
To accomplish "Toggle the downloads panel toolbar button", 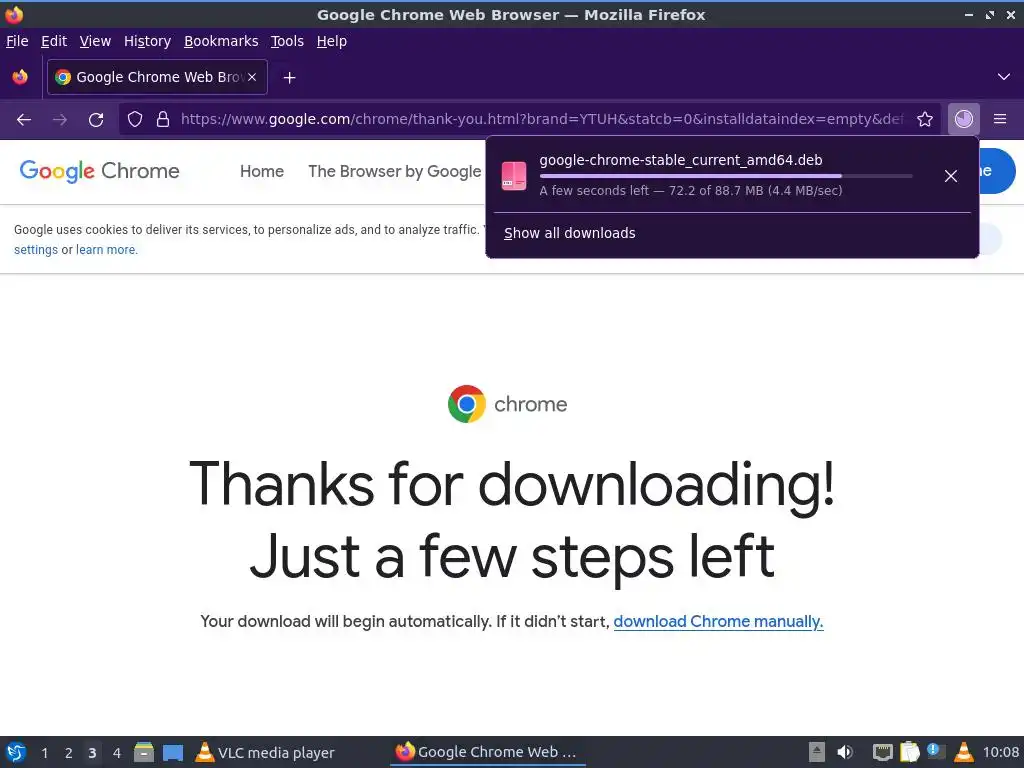I will [963, 120].
